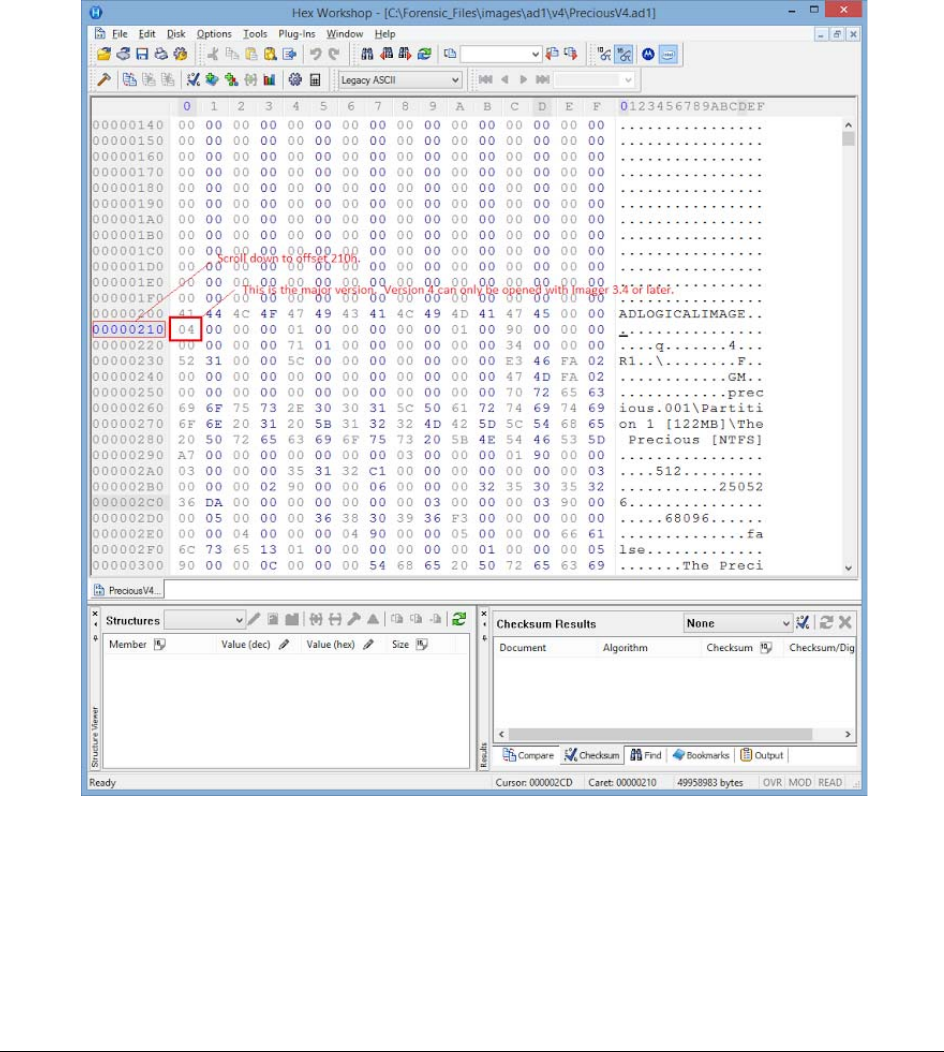Switch to the Bookmarks tab
The image size is (944, 1052).
701,755
